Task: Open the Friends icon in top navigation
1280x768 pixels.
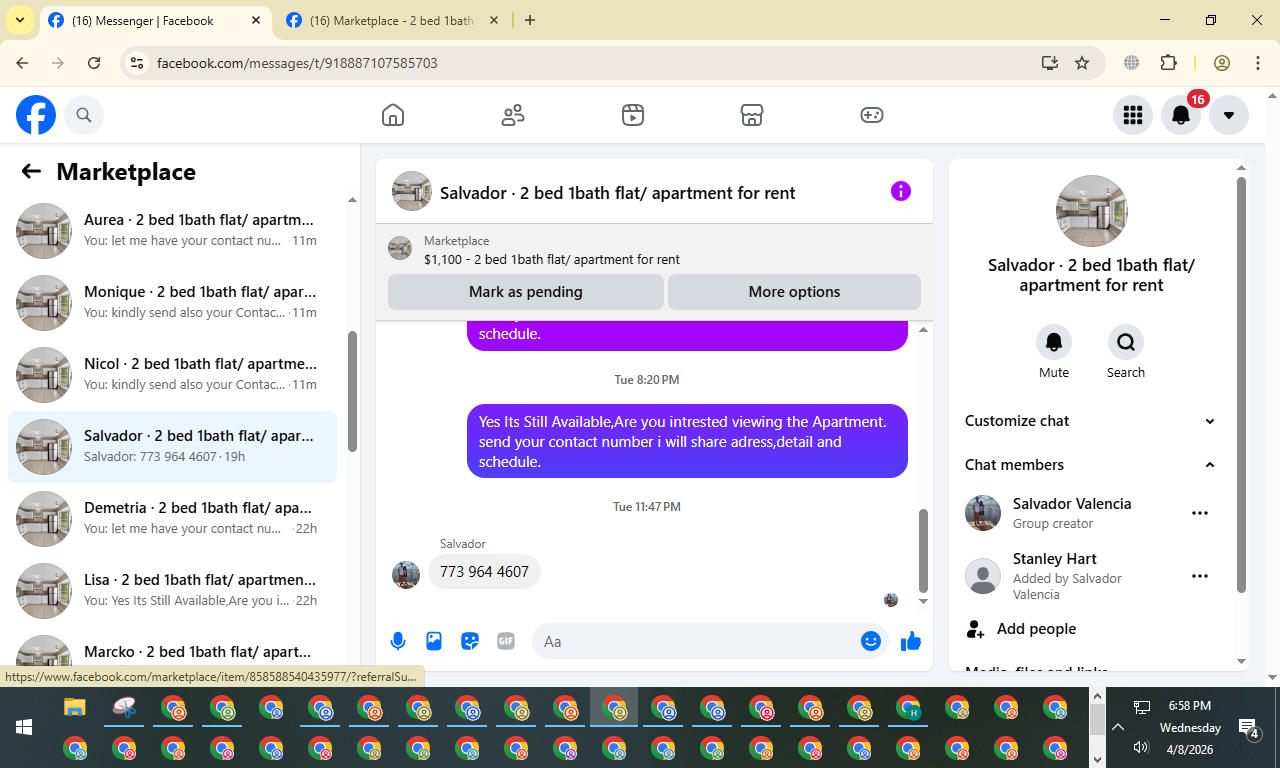Action: pyautogui.click(x=513, y=115)
